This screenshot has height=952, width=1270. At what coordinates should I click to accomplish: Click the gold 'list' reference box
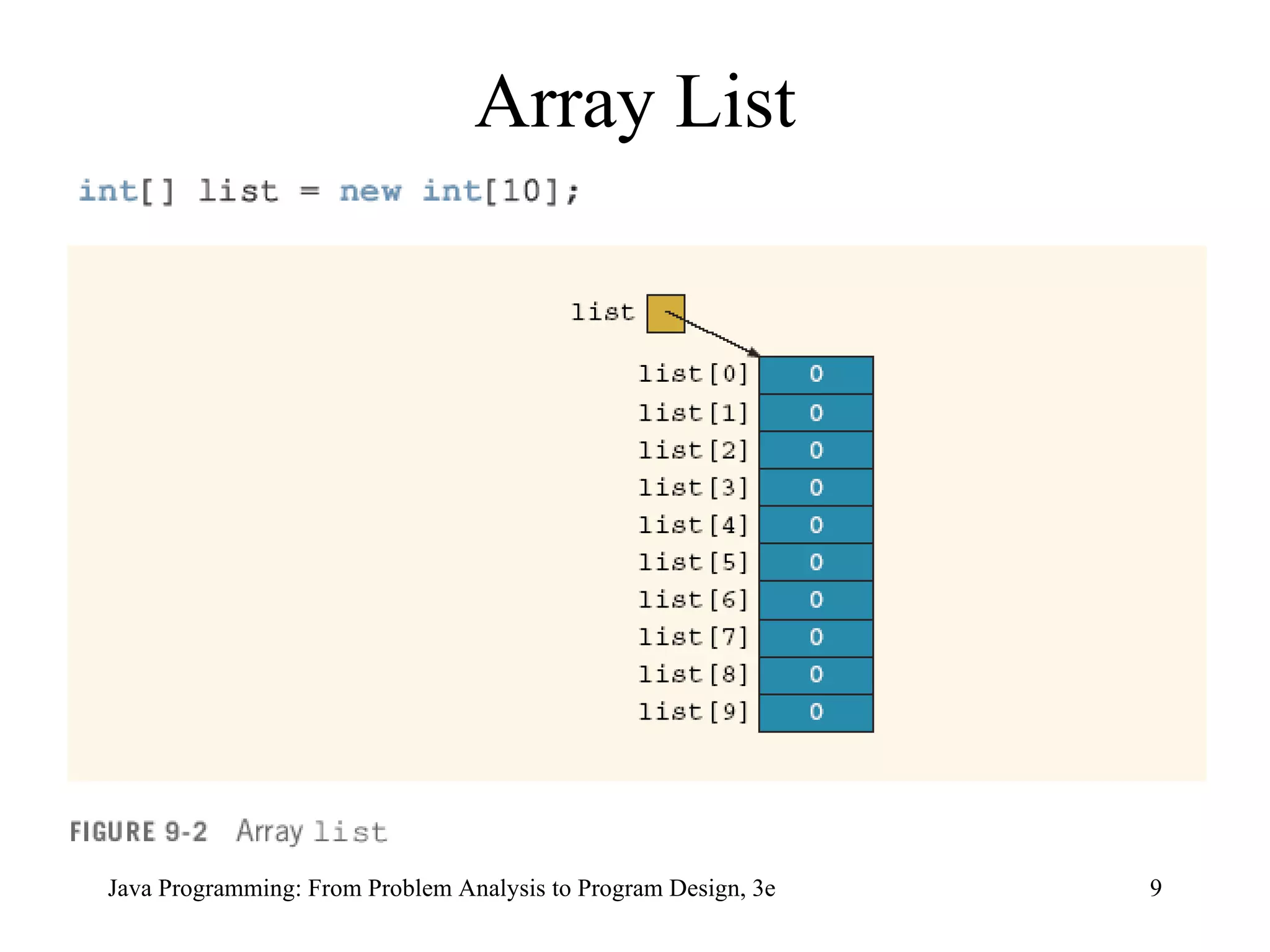pos(665,314)
